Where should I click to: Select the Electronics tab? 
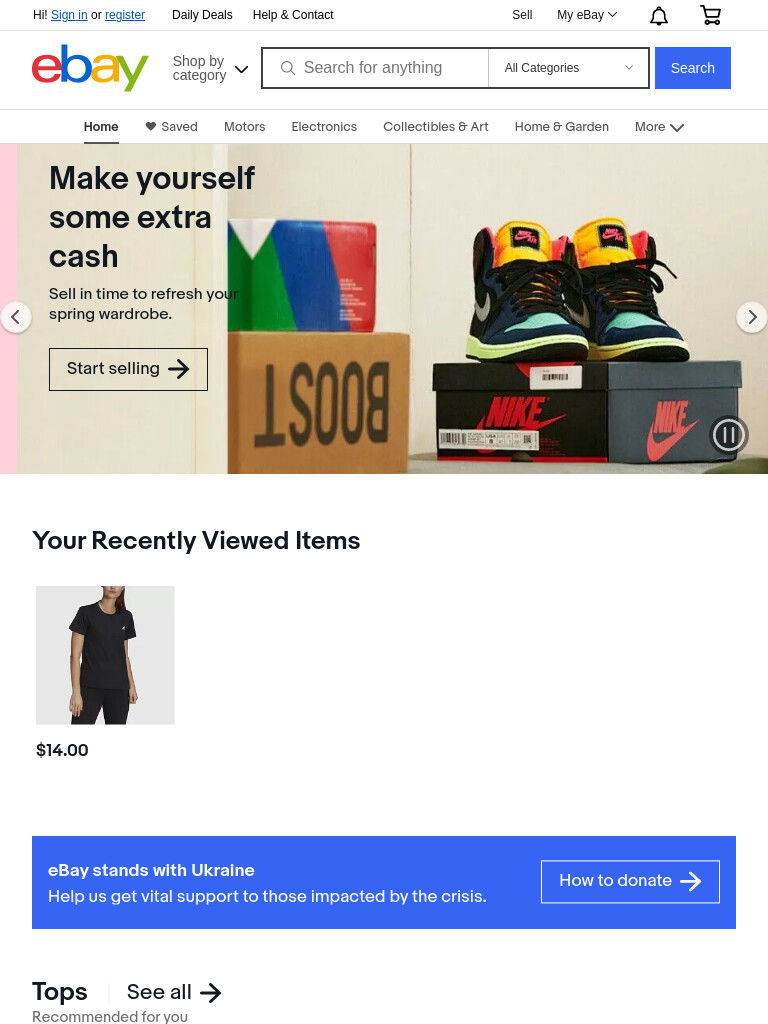pos(324,127)
